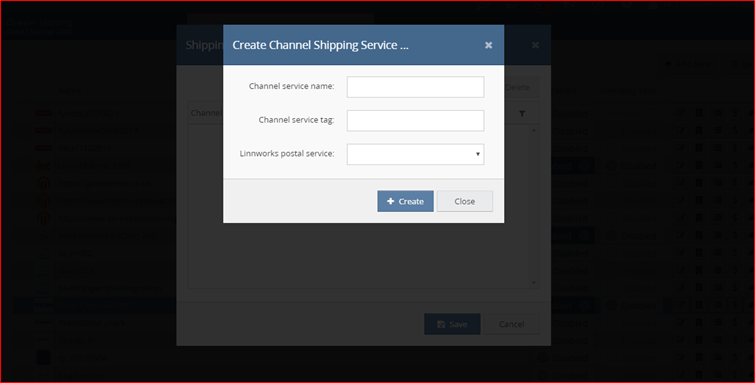Click the Close button in the dialog footer
755x383 pixels.
(464, 201)
